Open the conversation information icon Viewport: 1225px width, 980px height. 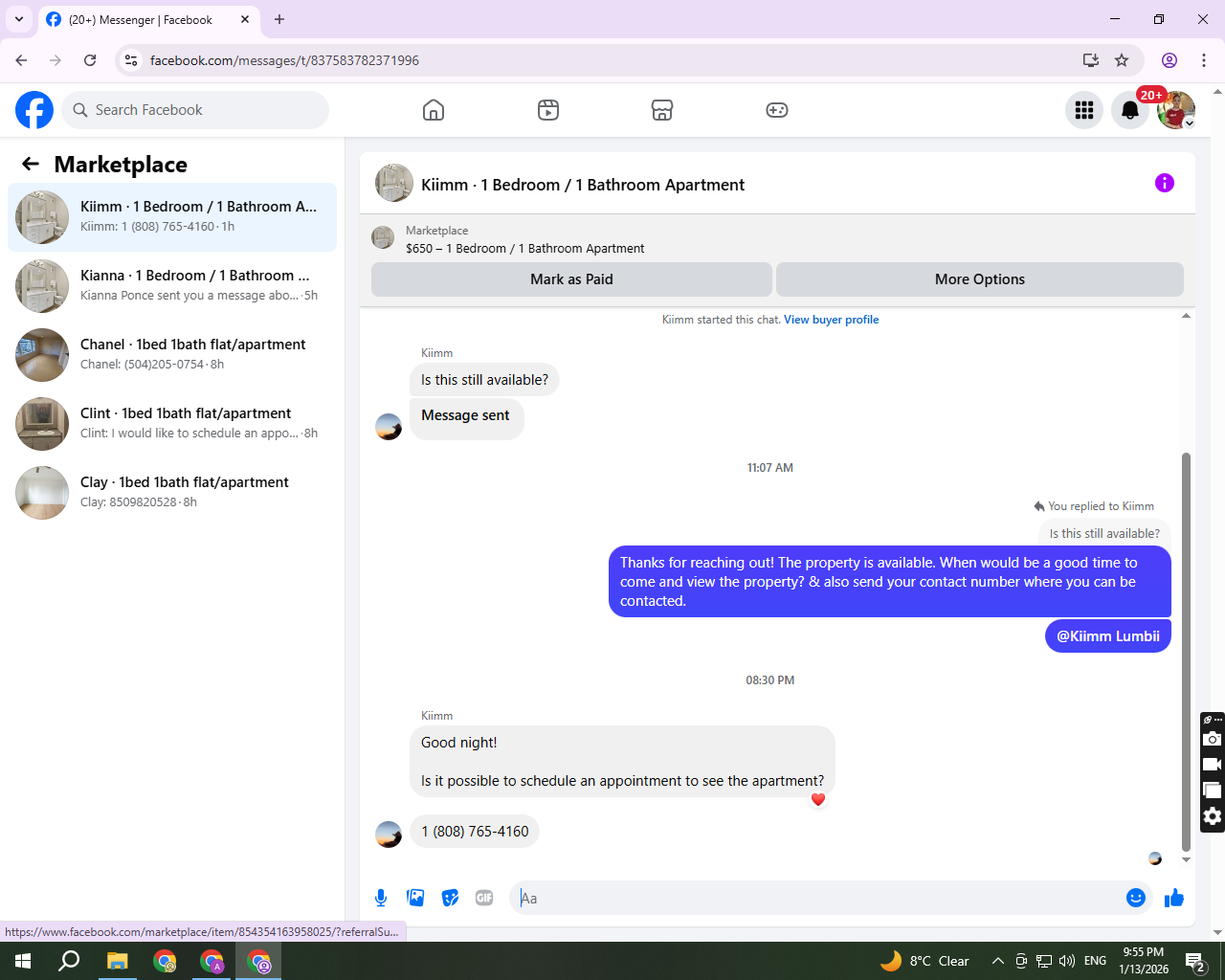tap(1165, 183)
